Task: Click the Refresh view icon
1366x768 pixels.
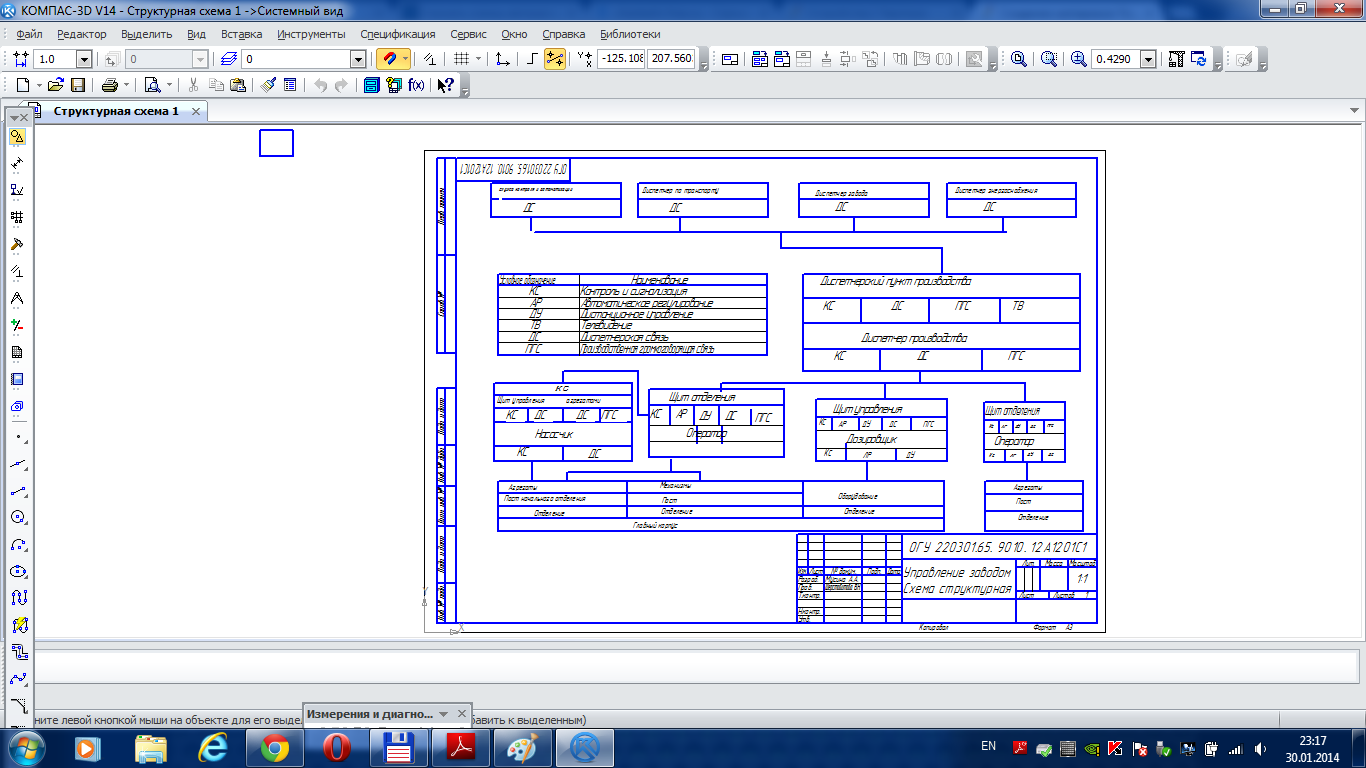Action: click(1200, 60)
